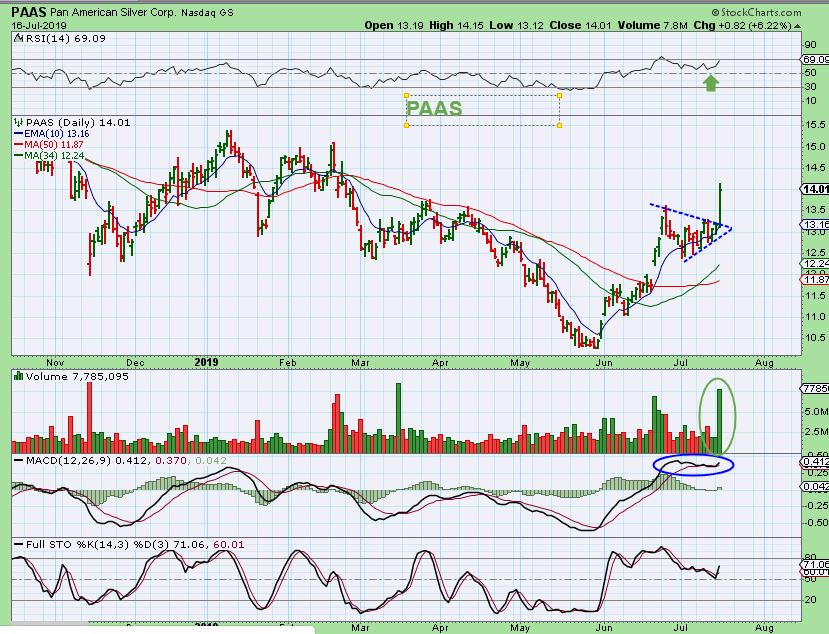
Task: Click the 0.412 MACD tag on the right axis
Action: click(815, 462)
